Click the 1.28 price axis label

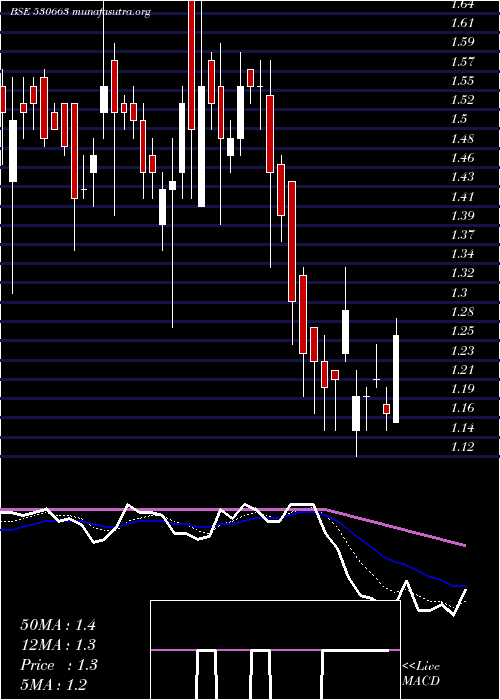462,312
